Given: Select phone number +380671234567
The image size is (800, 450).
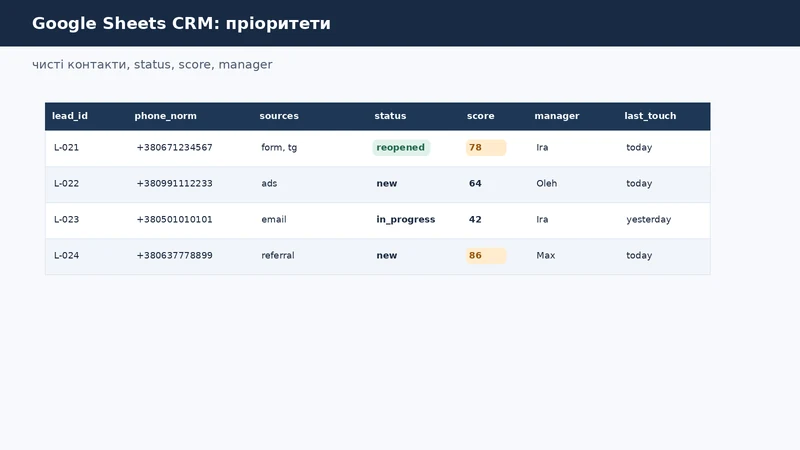Looking at the screenshot, I should 174,147.
